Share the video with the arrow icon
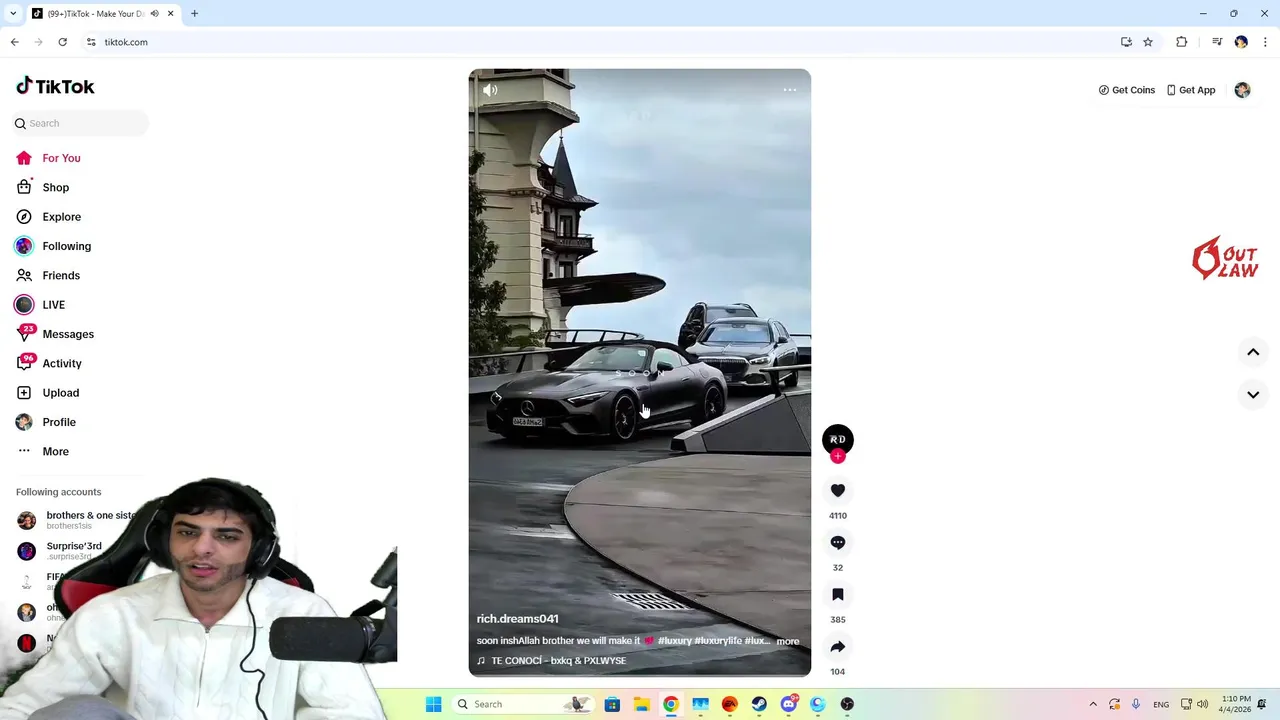This screenshot has height=720, width=1280. (x=838, y=646)
